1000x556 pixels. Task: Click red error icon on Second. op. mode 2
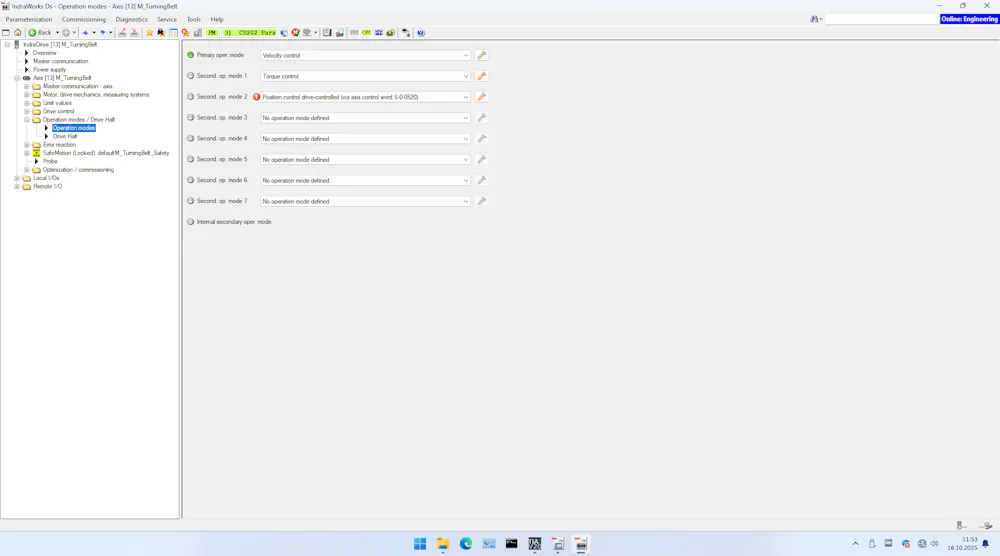(256, 97)
